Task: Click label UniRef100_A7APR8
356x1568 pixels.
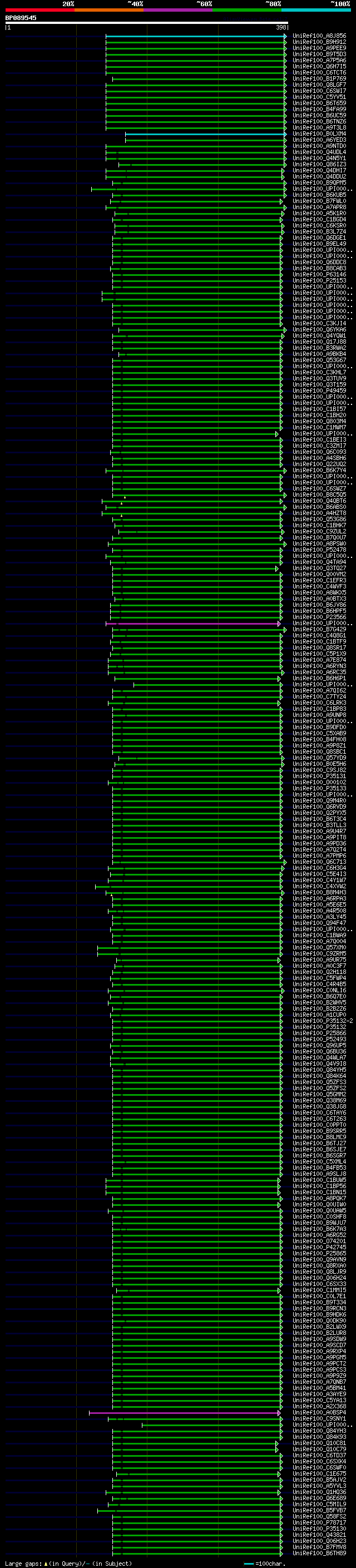Action: coord(319,207)
